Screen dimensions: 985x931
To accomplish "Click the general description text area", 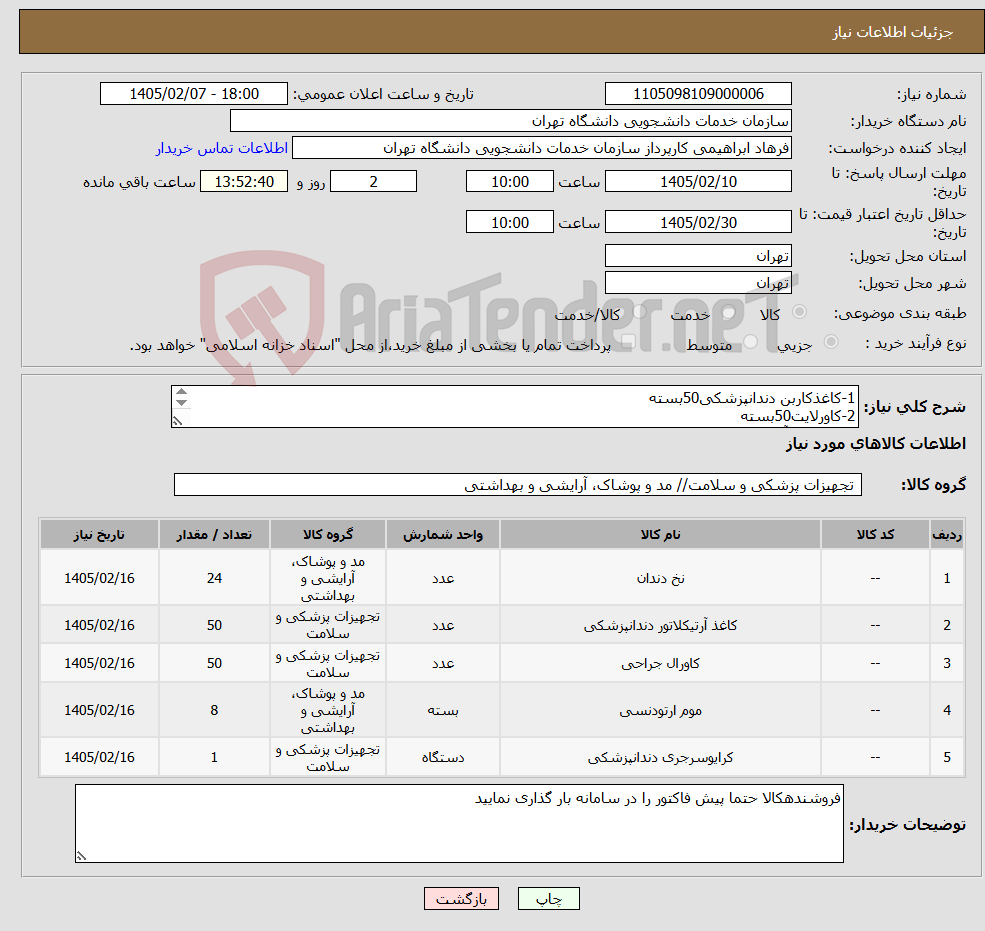I will [x=514, y=406].
